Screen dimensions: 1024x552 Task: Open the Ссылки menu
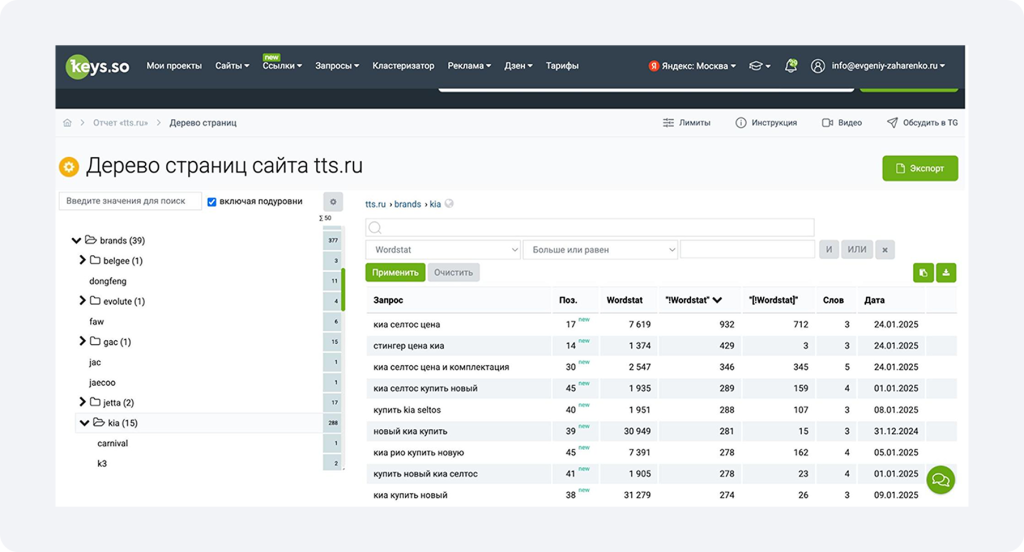tap(282, 66)
